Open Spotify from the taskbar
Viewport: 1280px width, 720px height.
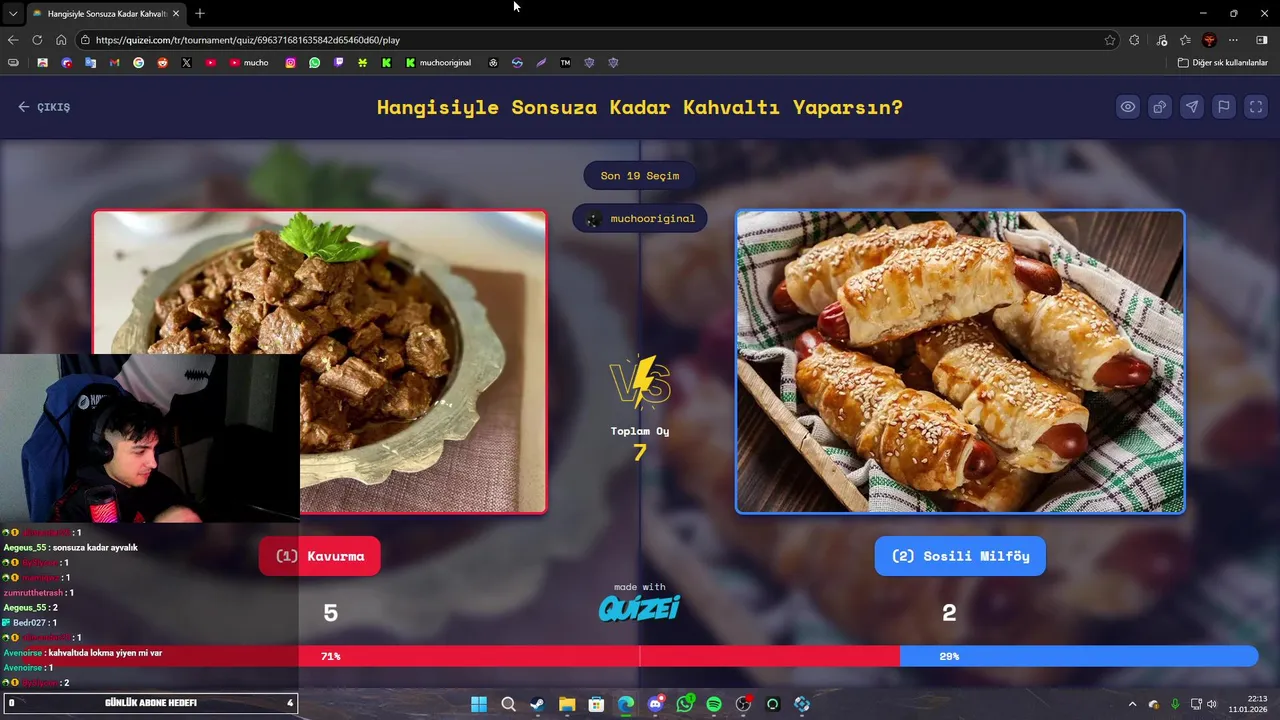[x=714, y=704]
